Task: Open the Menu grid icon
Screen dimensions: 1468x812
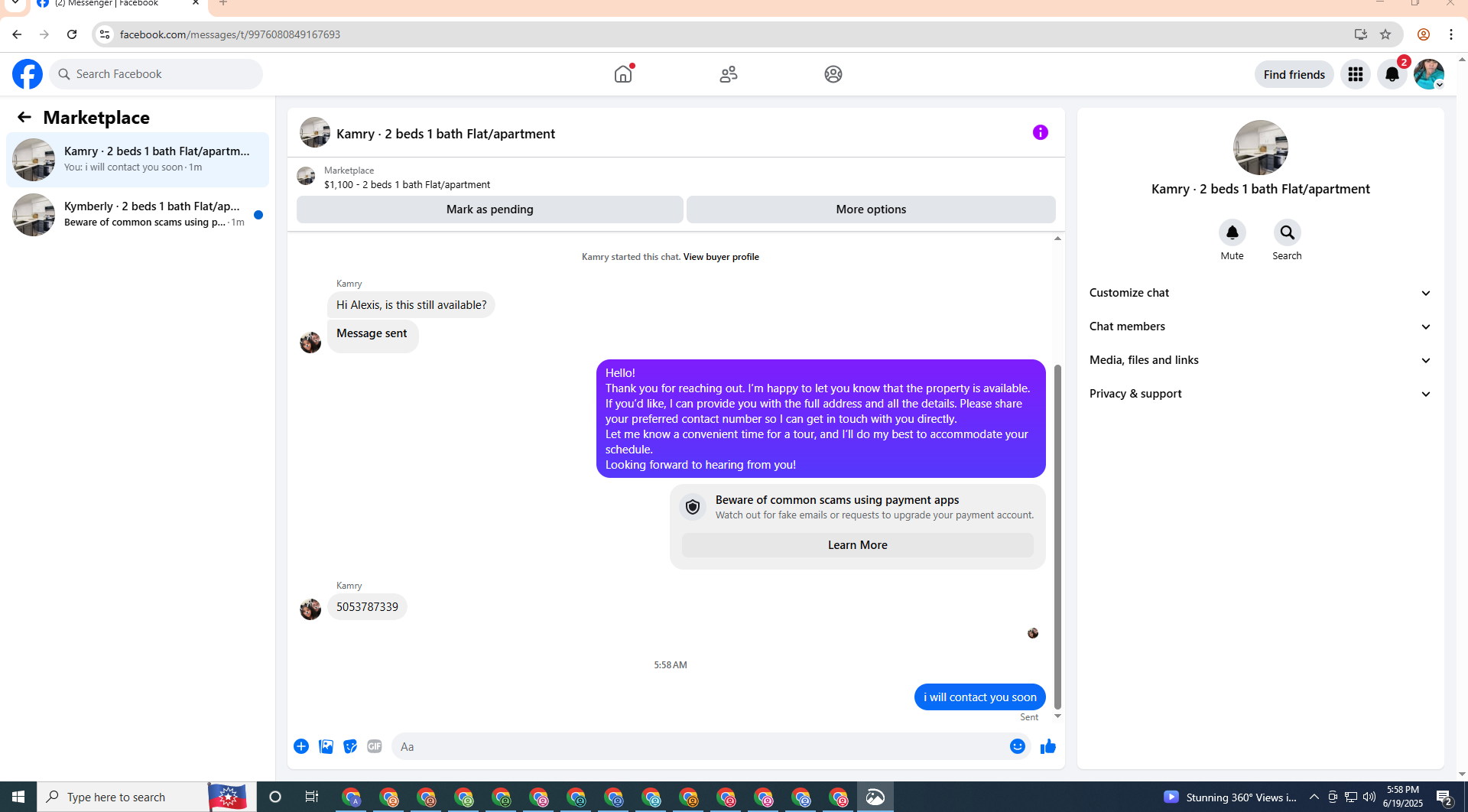Action: point(1356,74)
